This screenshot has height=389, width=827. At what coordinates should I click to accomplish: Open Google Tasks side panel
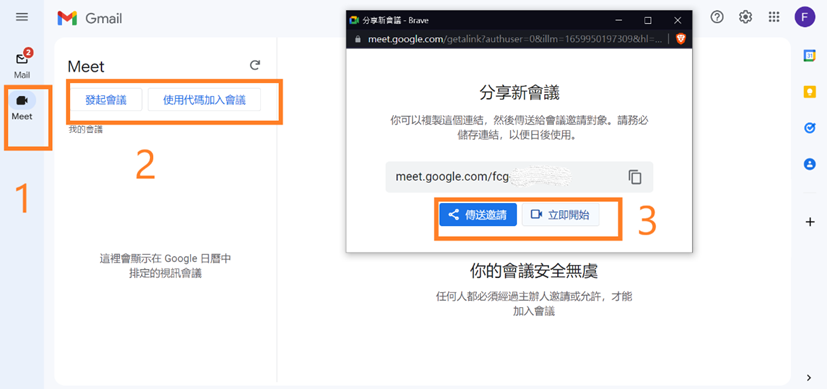point(810,128)
